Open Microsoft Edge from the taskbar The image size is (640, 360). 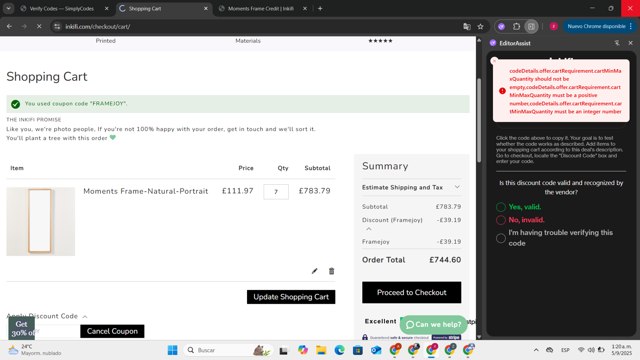point(339,350)
